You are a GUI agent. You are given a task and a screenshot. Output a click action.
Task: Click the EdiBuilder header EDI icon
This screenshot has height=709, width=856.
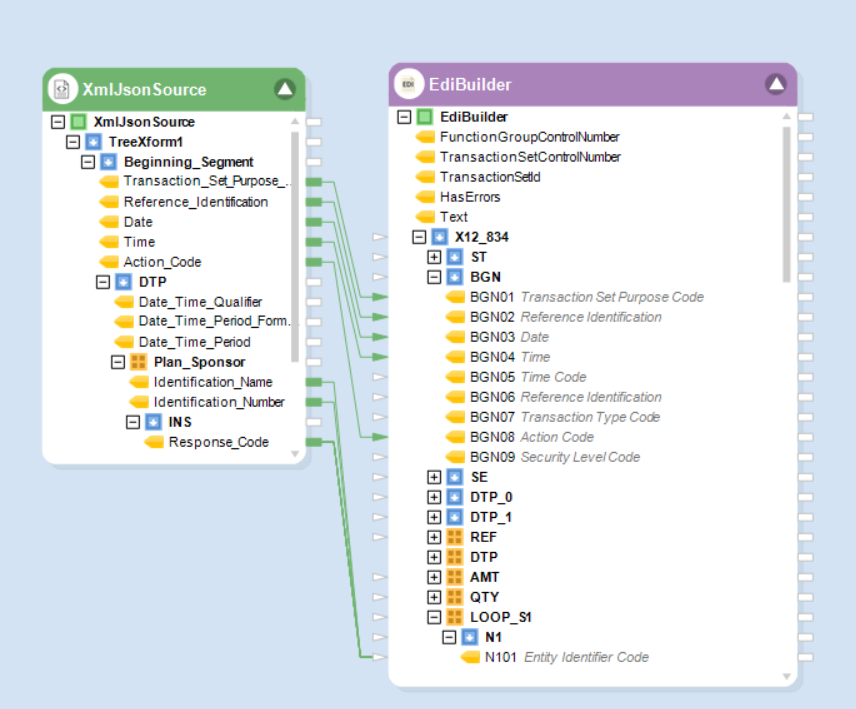tap(408, 85)
